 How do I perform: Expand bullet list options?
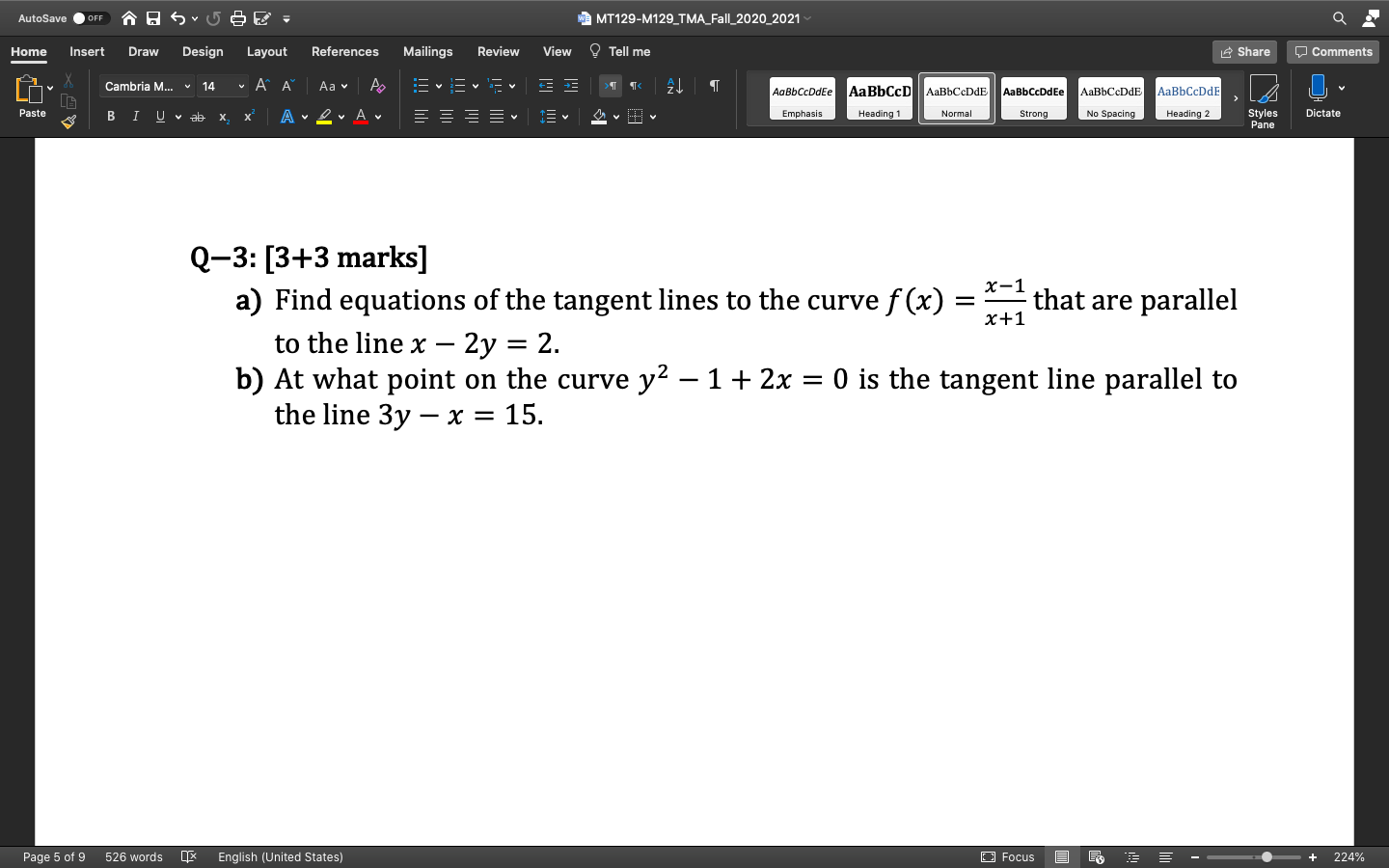coord(439,86)
